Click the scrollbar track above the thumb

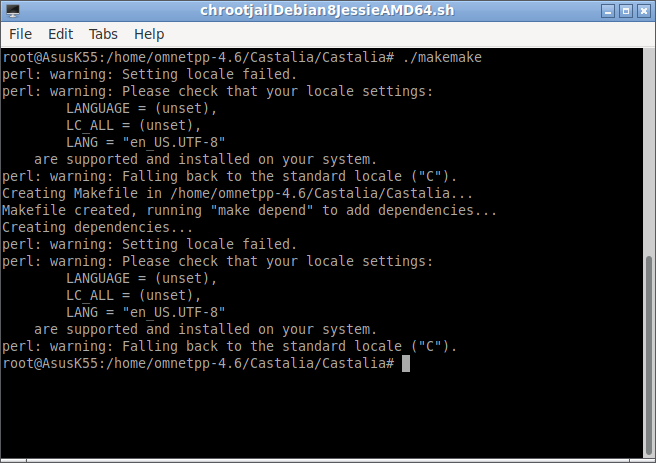pyautogui.click(x=649, y=151)
